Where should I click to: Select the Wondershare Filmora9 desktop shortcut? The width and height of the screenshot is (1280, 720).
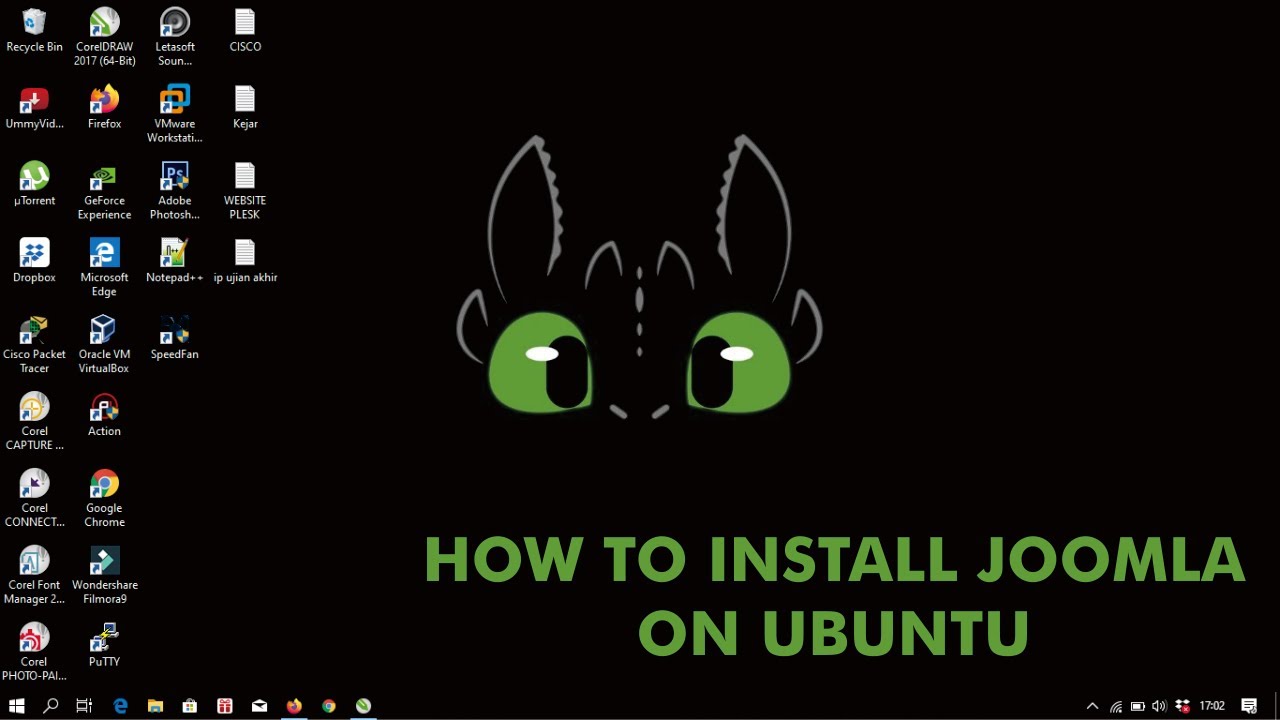(x=104, y=576)
